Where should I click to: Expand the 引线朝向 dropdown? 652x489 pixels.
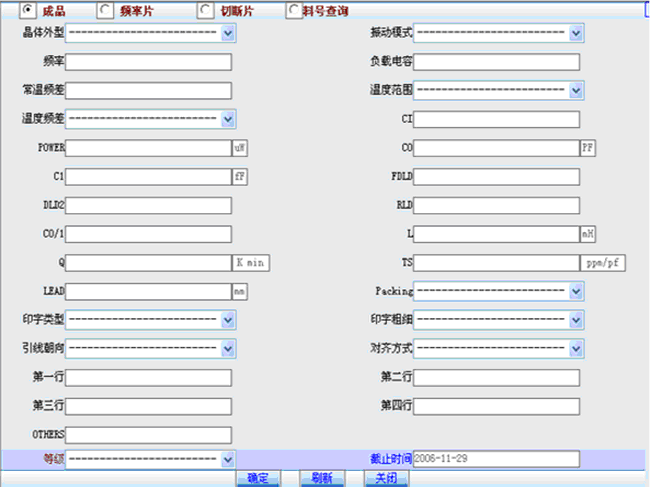151,348
